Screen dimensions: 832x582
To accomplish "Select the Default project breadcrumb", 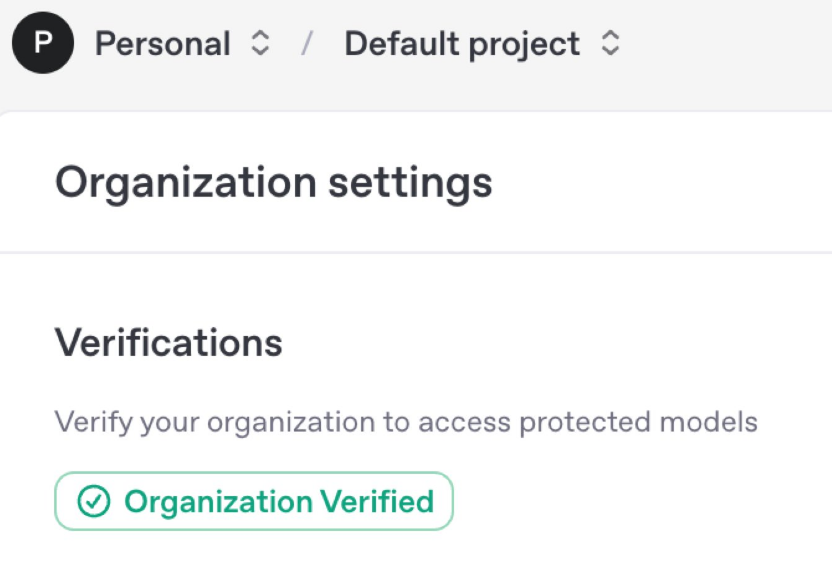I will [462, 43].
